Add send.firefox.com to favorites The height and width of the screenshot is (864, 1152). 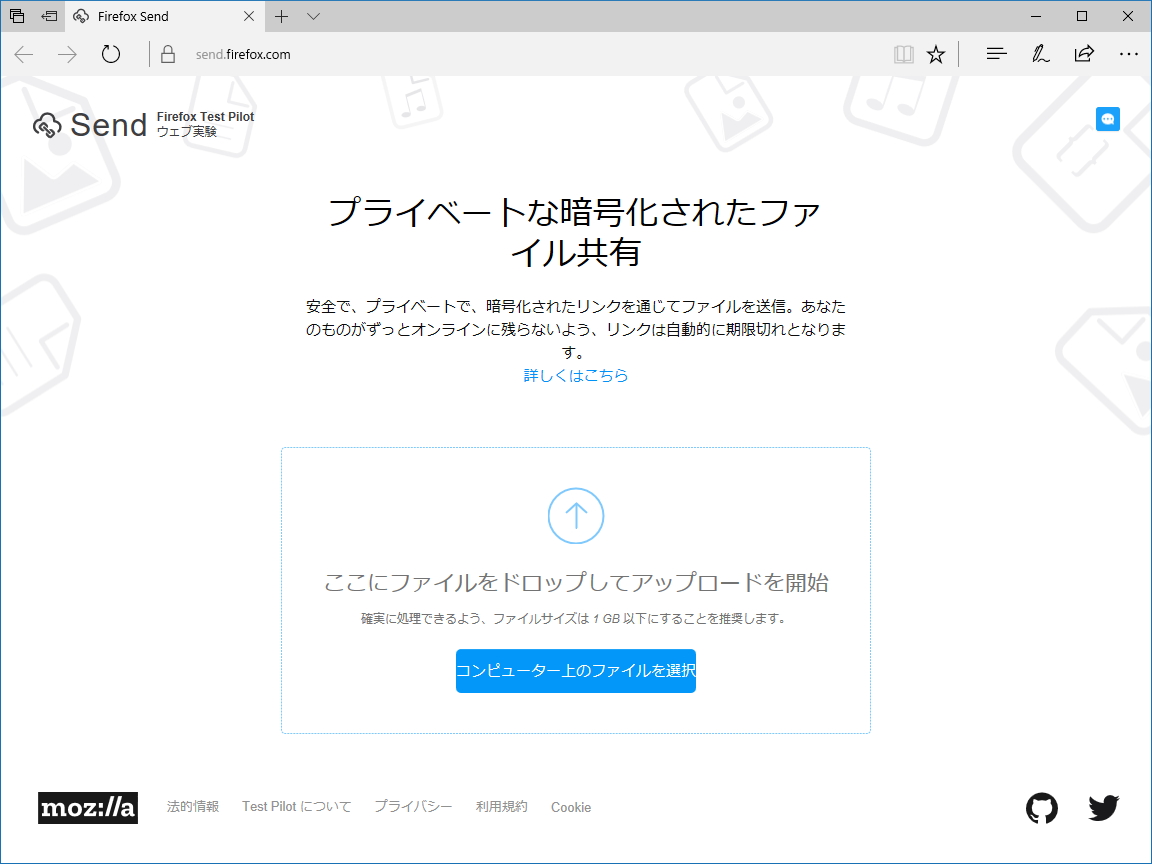point(936,54)
